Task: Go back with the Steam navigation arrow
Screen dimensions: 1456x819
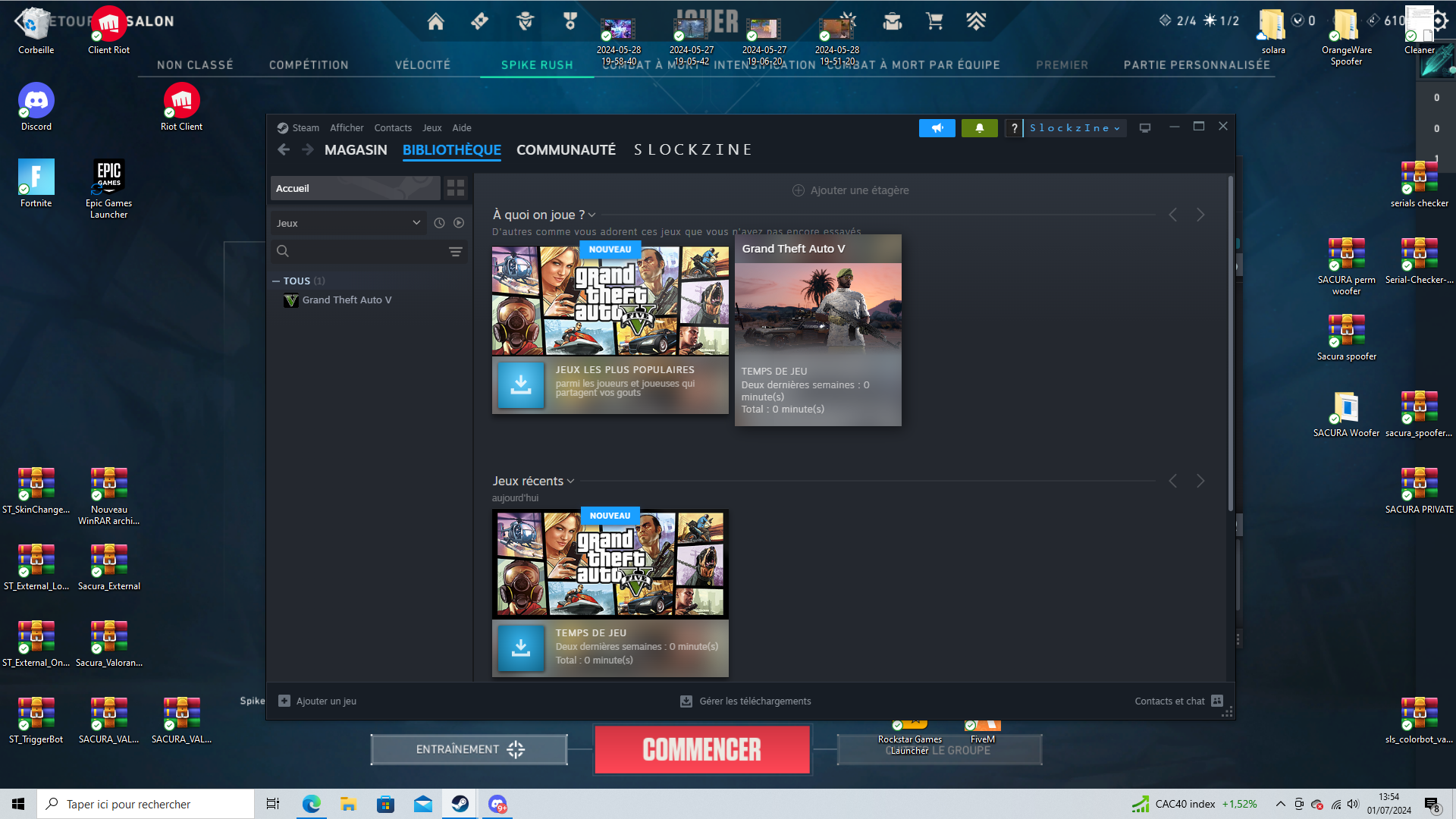Action: point(284,150)
